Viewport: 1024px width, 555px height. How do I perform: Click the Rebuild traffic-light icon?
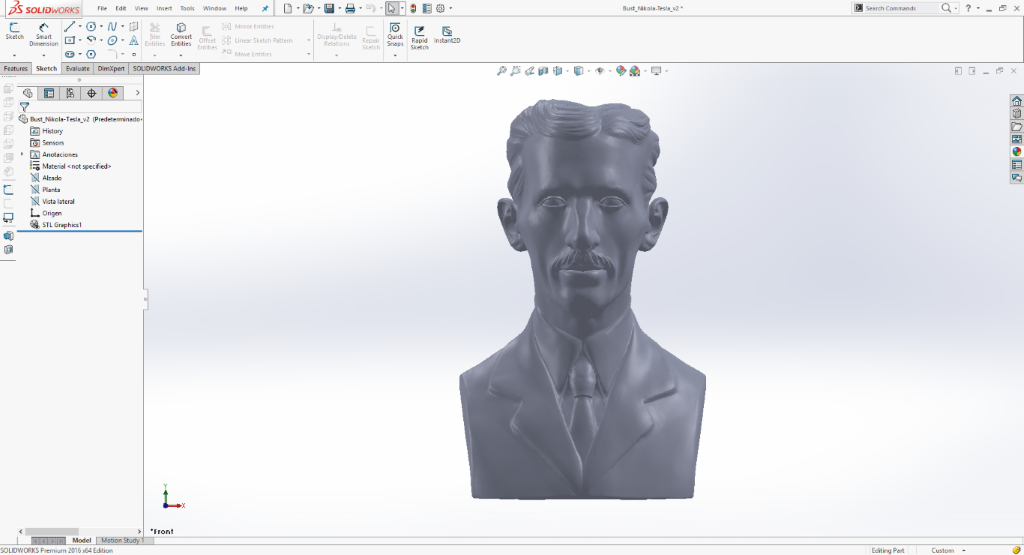pyautogui.click(x=413, y=8)
